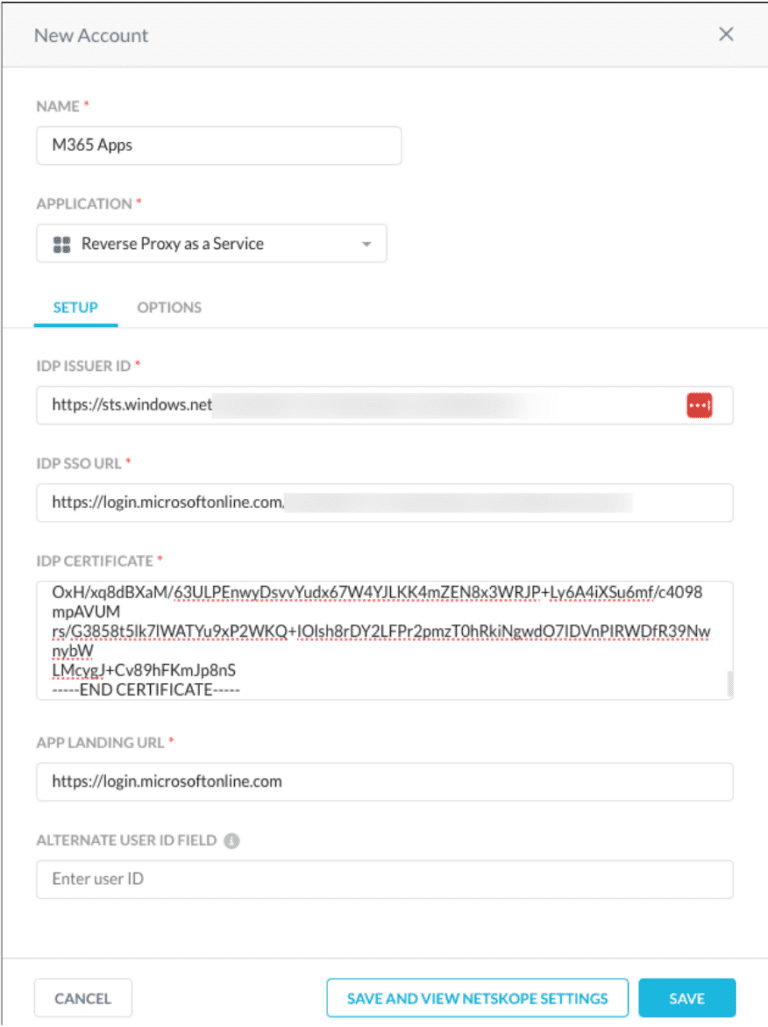Open the Application dropdown chevron

366,243
